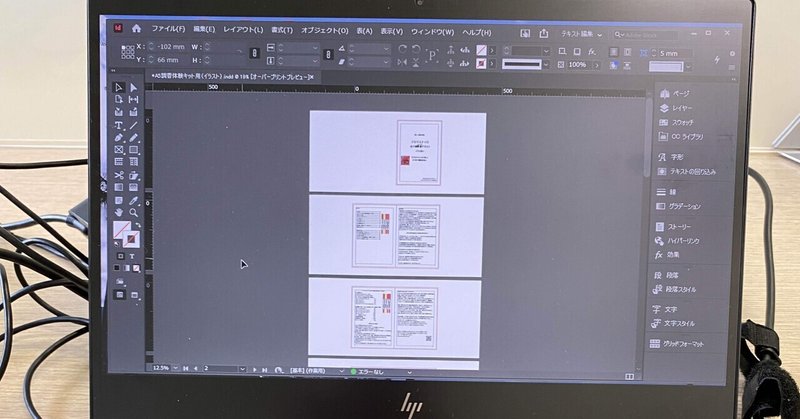This screenshot has height=419, width=800.
Task: Open the ファイル(F) menu
Action: point(168,29)
